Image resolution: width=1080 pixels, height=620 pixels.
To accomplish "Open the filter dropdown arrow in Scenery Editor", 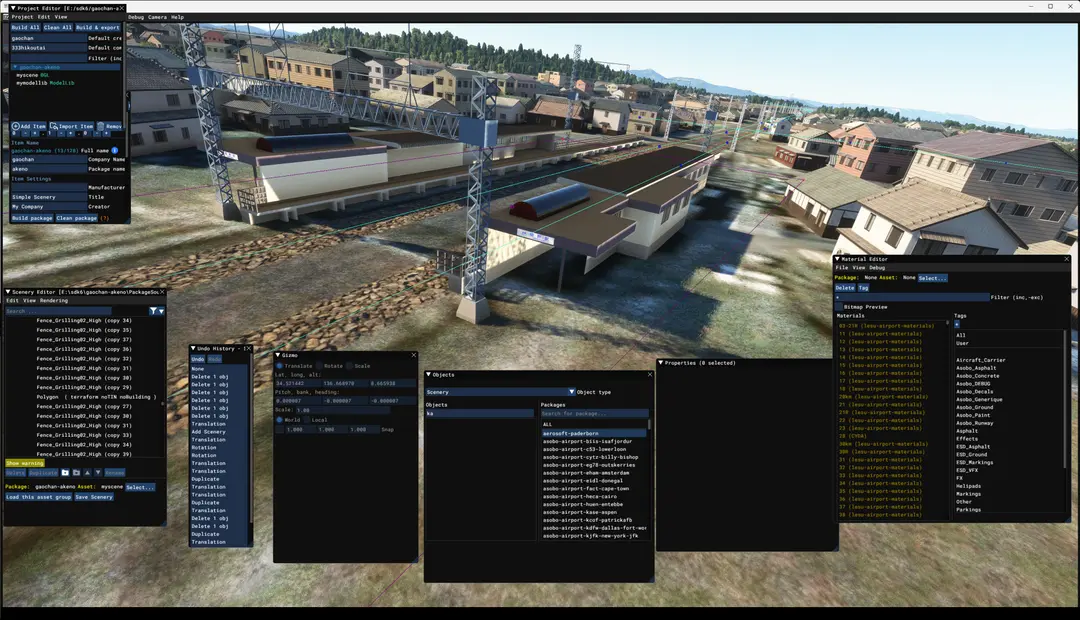I will pyautogui.click(x=161, y=311).
